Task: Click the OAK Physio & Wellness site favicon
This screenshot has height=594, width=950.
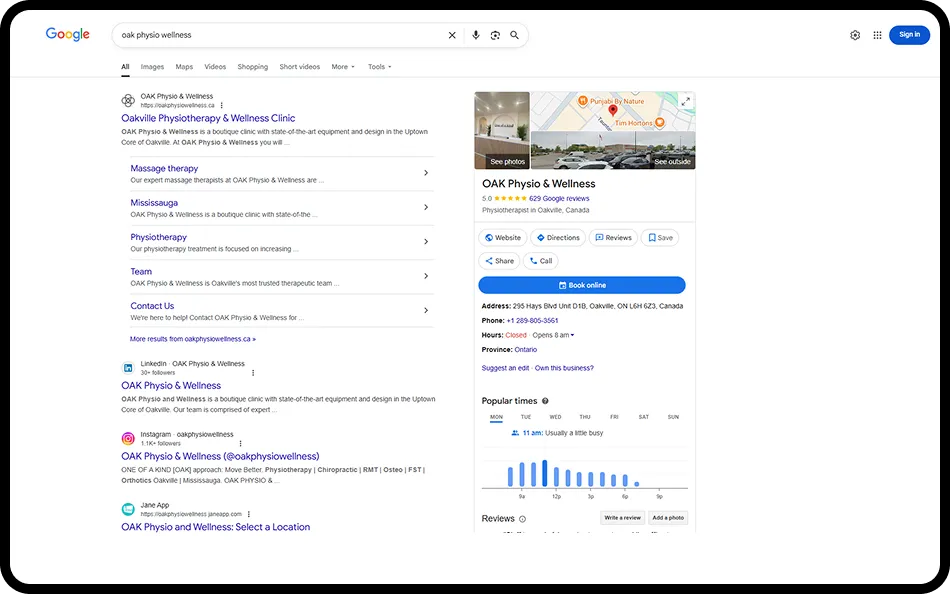Action: click(128, 101)
